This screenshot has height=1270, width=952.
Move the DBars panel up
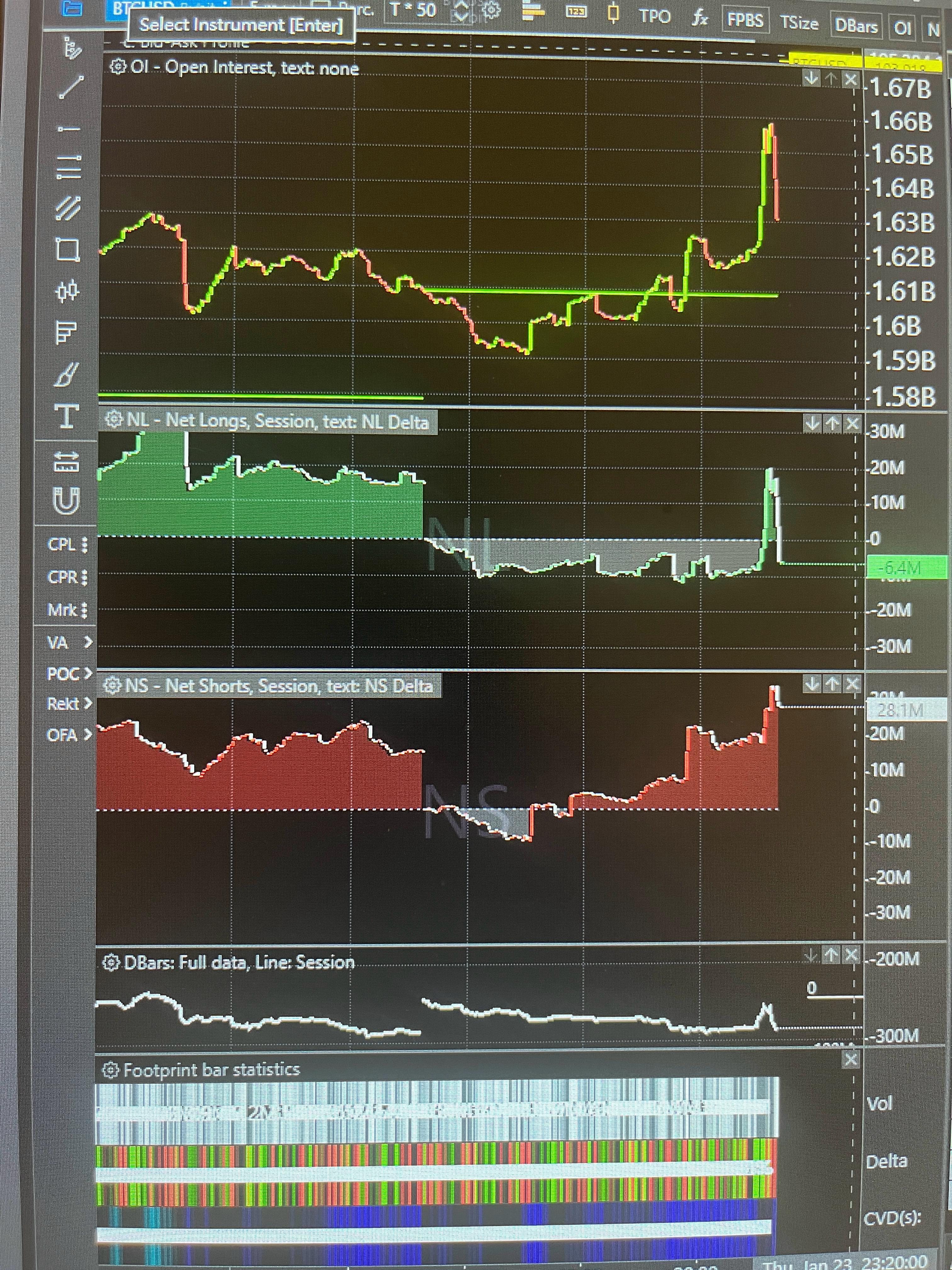831,955
